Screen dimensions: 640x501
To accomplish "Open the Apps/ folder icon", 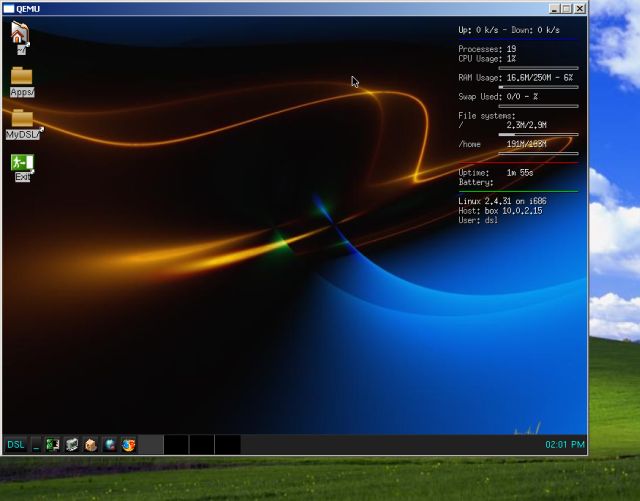I will click(x=22, y=82).
